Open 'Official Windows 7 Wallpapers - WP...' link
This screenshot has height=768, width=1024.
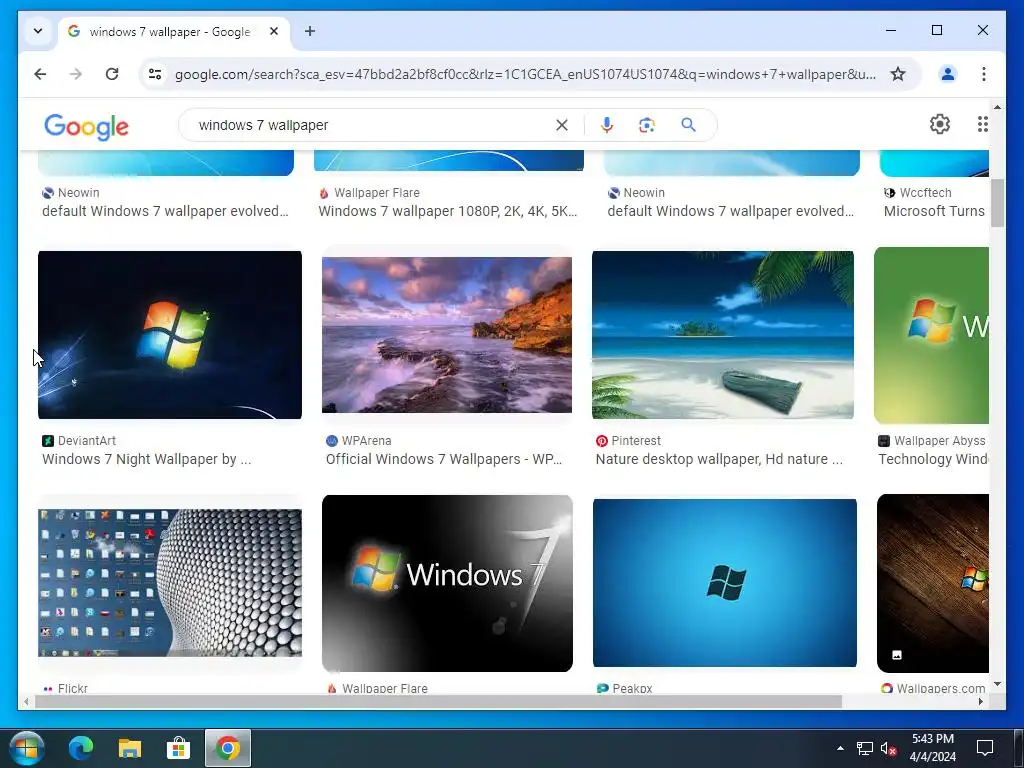coord(444,459)
